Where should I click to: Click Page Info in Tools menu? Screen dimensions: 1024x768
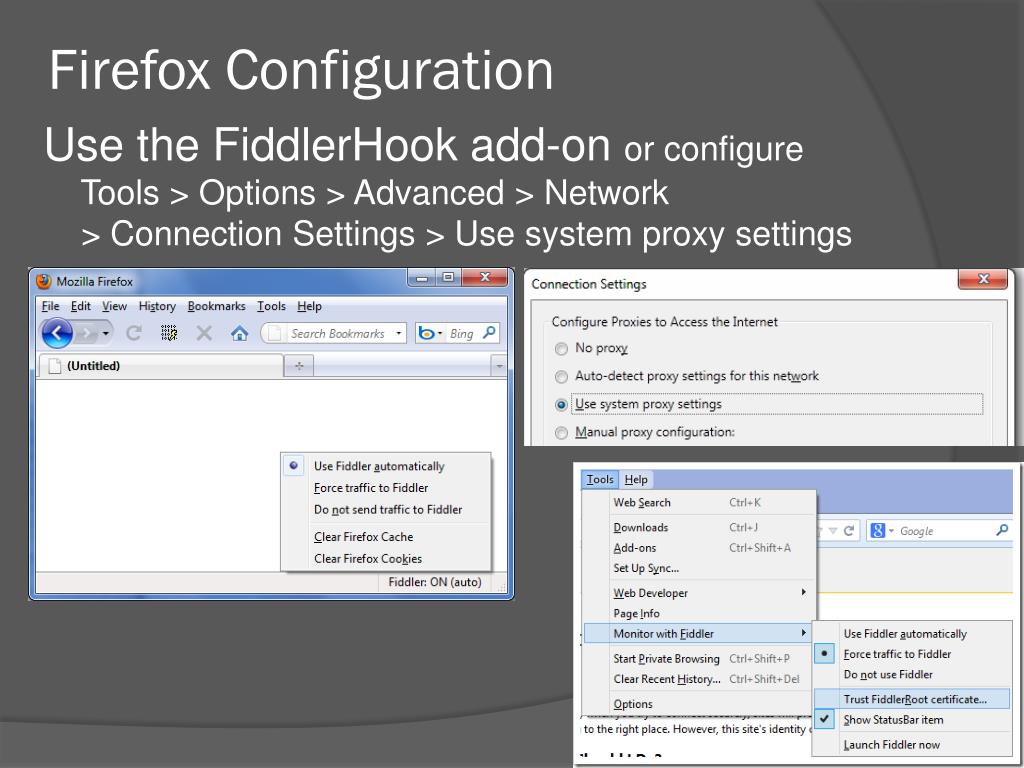pyautogui.click(x=699, y=613)
